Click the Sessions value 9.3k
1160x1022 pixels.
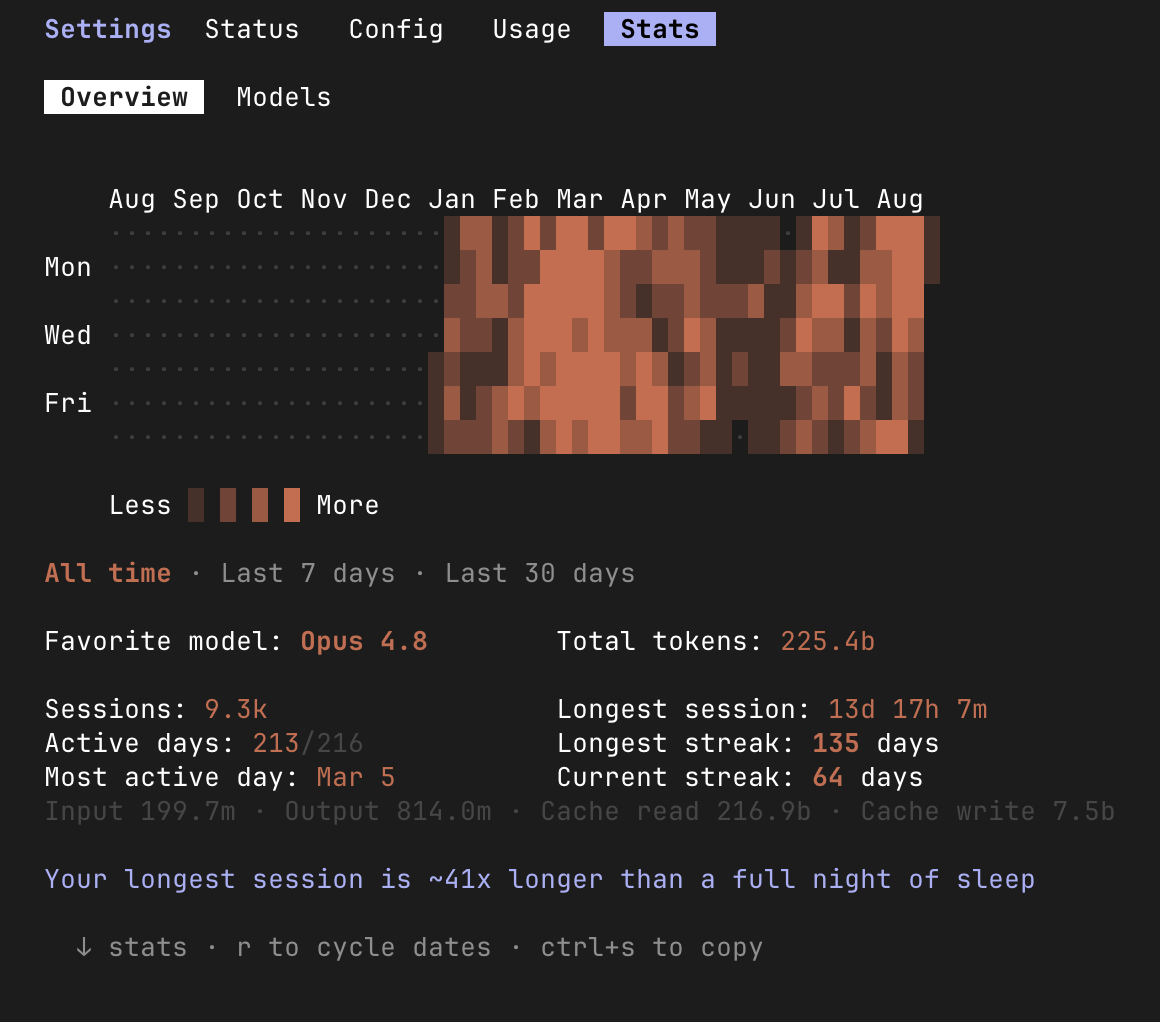[236, 709]
